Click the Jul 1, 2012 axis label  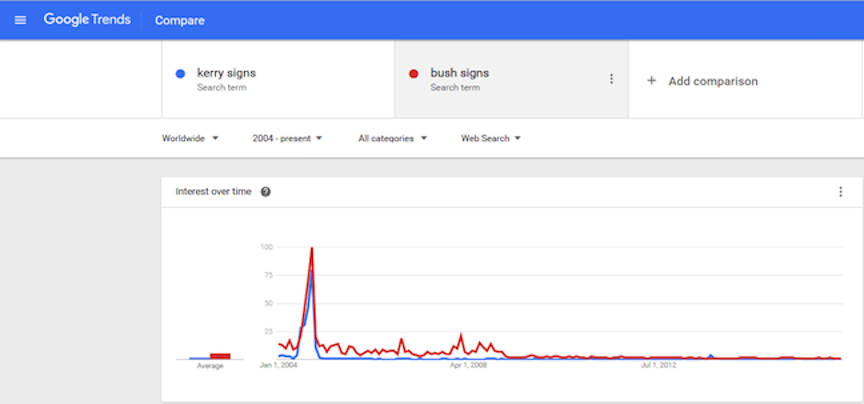[x=657, y=365]
